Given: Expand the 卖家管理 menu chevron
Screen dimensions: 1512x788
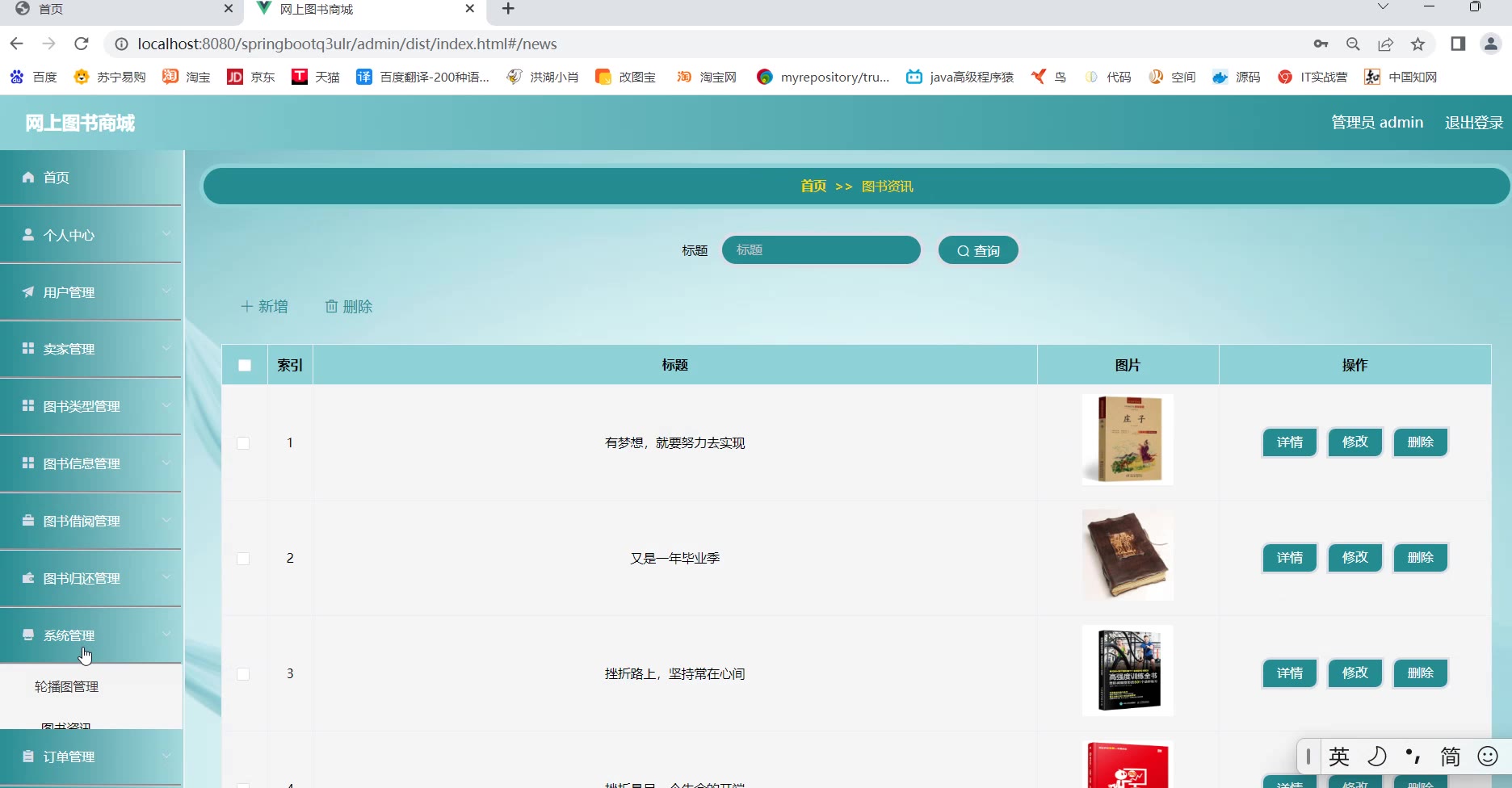Looking at the screenshot, I should [x=166, y=348].
